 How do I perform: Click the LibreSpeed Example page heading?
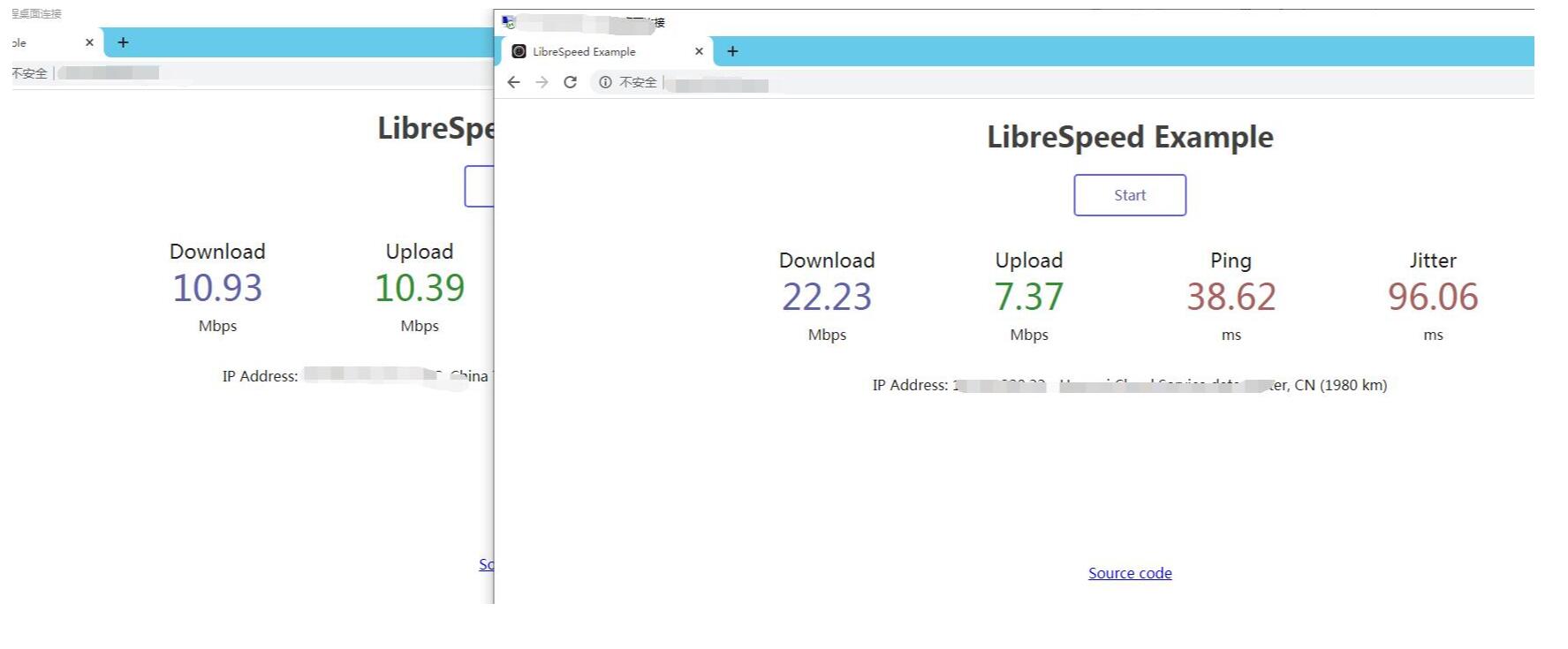tap(1130, 137)
